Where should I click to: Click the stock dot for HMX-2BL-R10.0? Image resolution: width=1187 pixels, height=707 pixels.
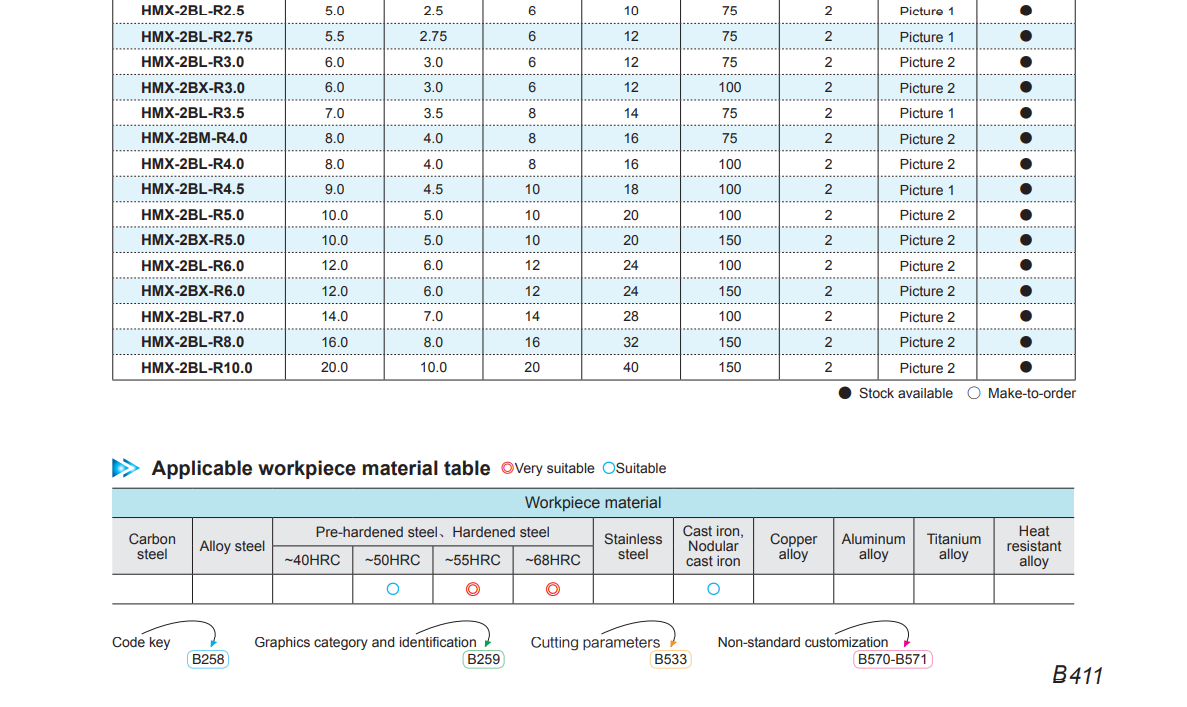point(1025,367)
